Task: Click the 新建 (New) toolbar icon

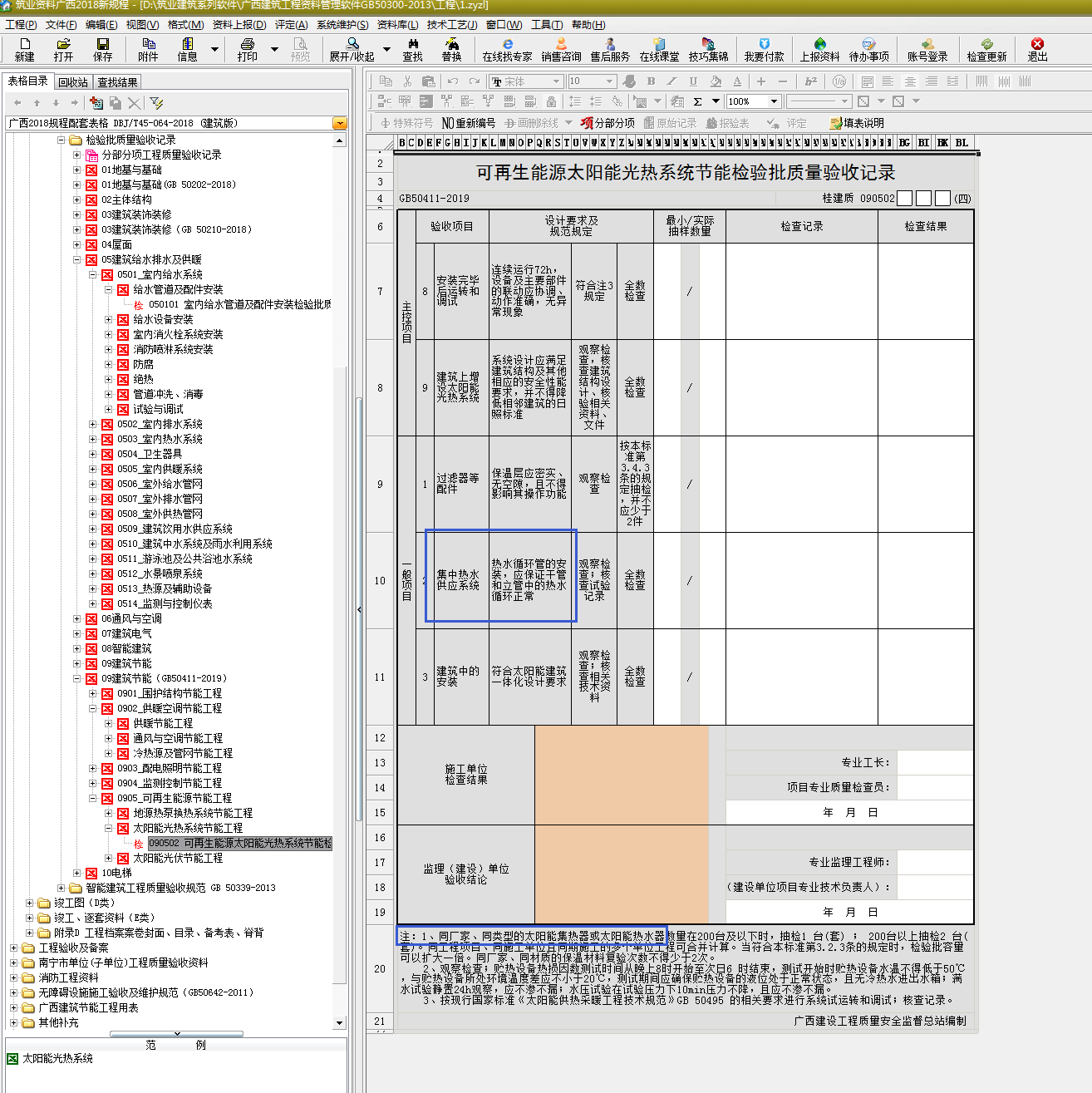Action: coord(24,49)
